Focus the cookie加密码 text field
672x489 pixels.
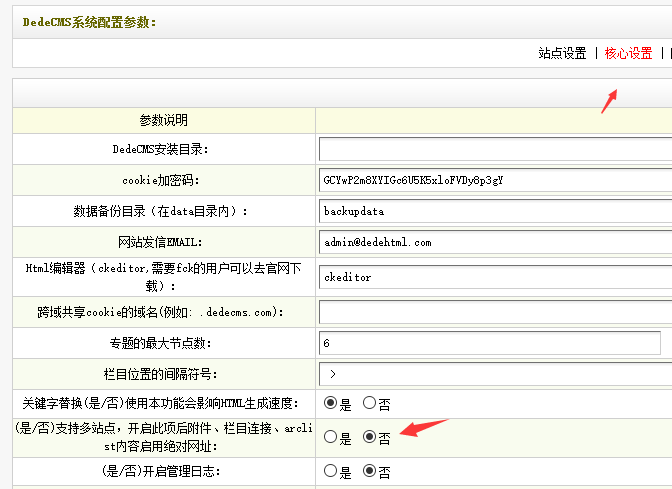click(x=495, y=180)
